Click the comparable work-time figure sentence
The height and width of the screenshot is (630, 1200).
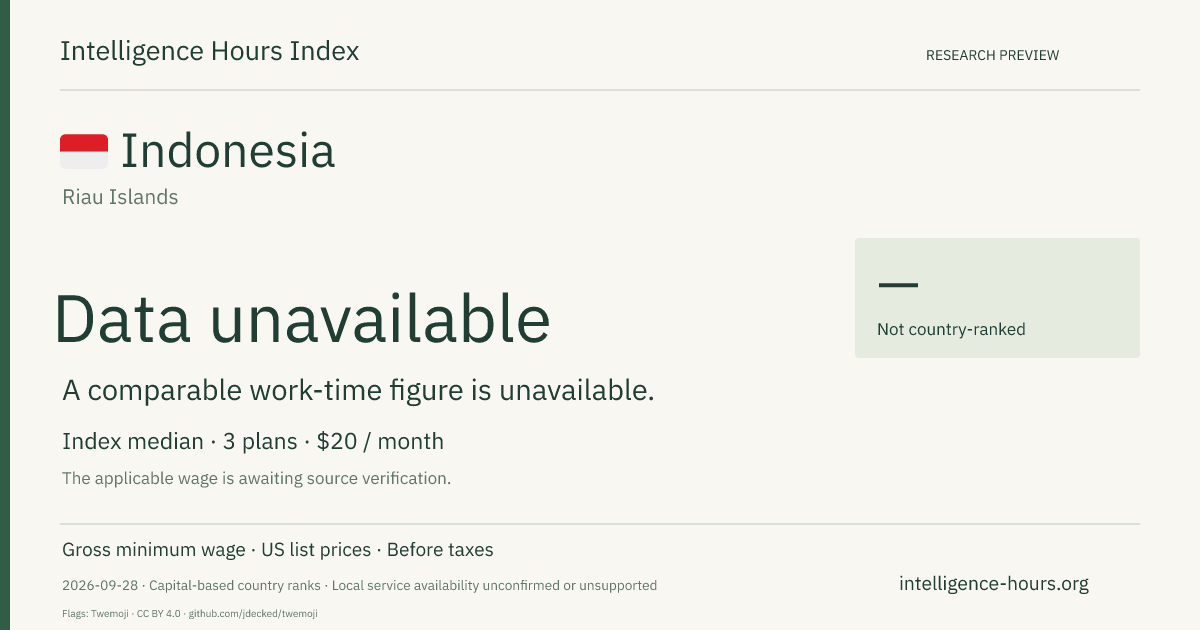[358, 391]
